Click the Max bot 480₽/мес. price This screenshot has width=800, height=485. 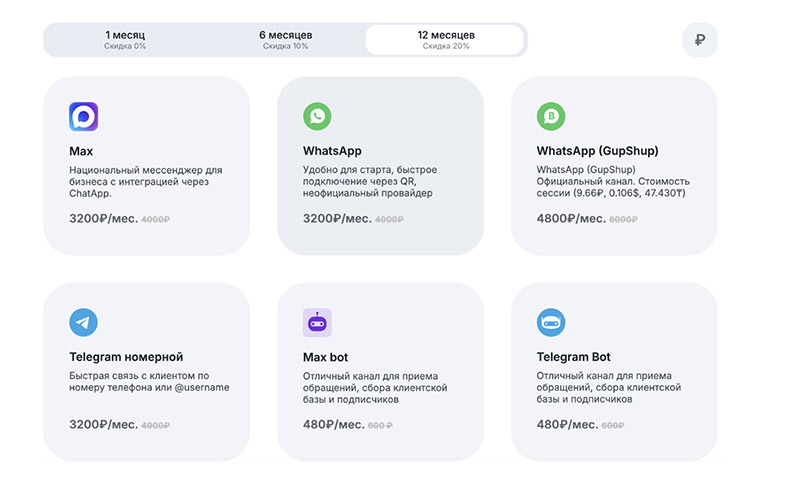click(333, 424)
